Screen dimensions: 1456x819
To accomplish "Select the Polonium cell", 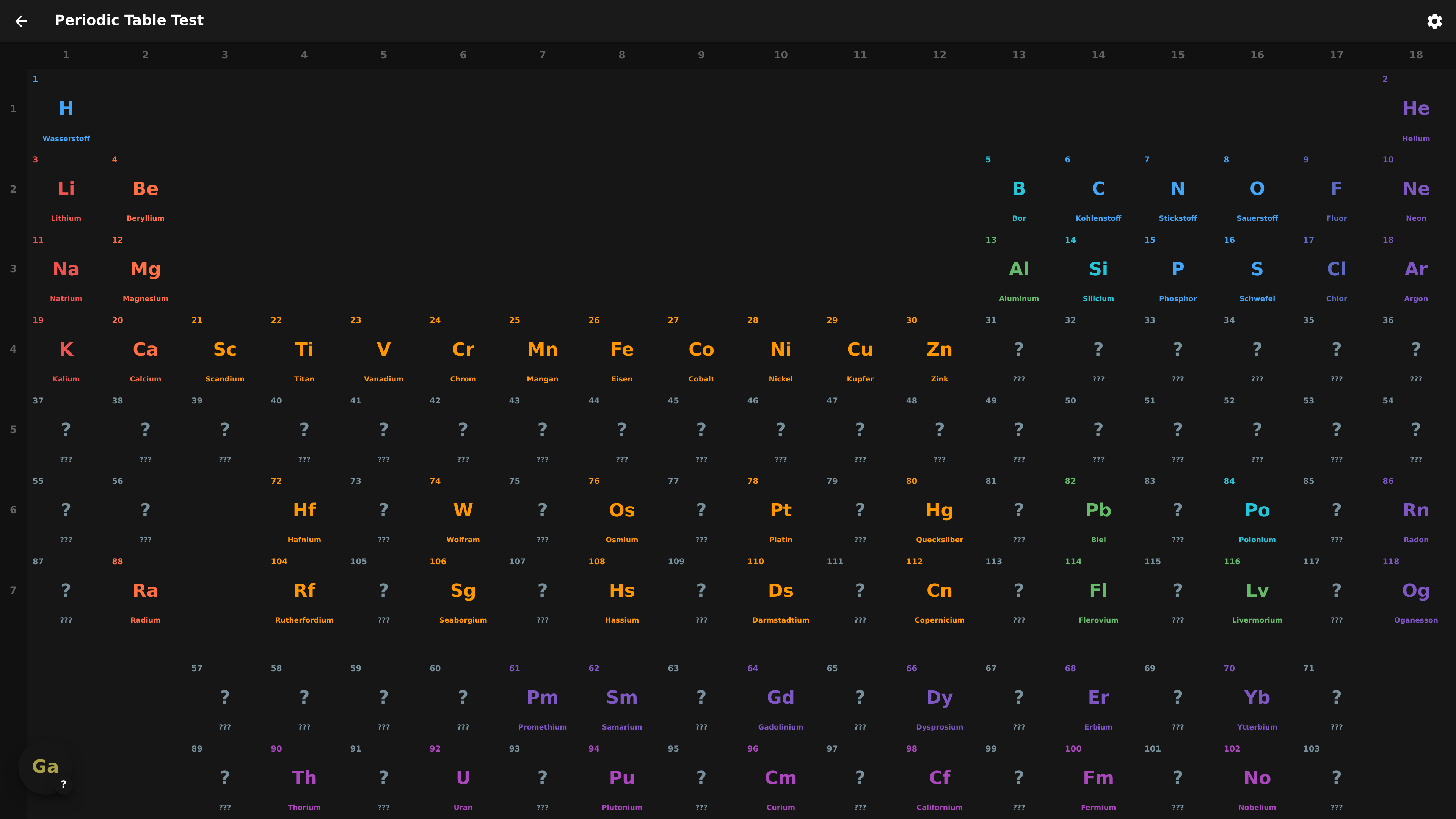I will tap(1257, 510).
